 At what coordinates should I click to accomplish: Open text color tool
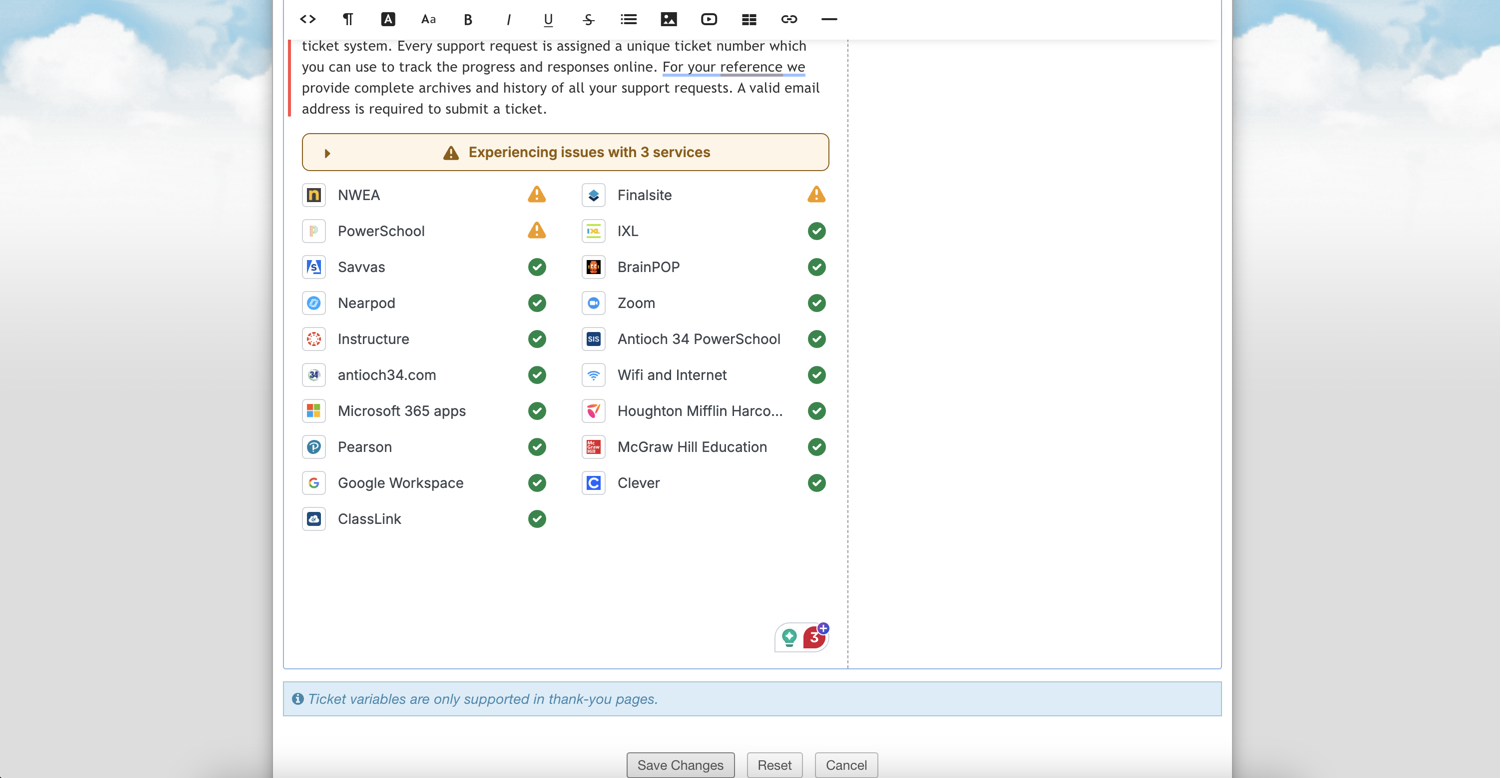tap(388, 19)
